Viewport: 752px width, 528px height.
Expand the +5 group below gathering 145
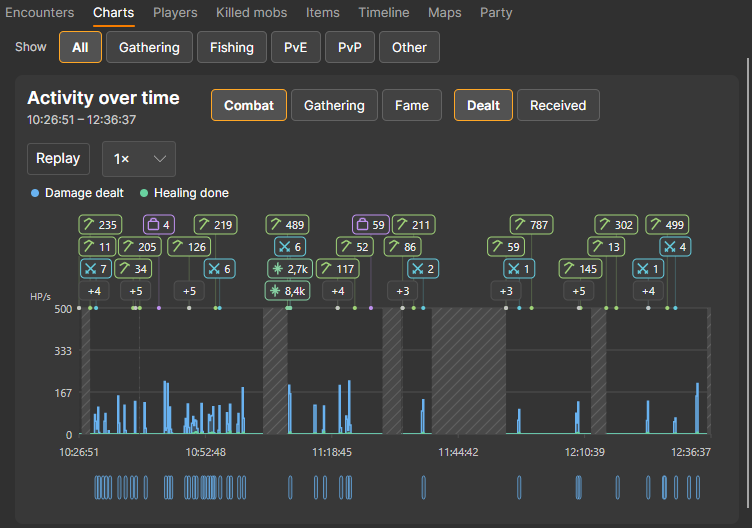tap(578, 291)
